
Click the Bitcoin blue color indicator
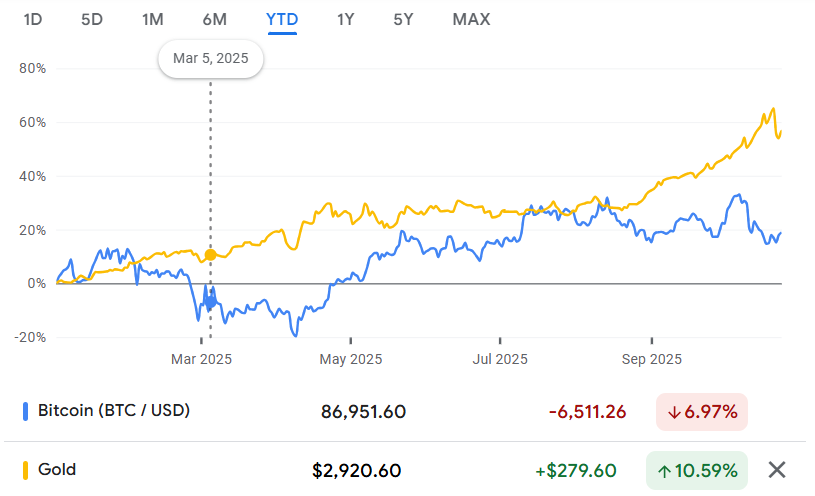click(25, 411)
